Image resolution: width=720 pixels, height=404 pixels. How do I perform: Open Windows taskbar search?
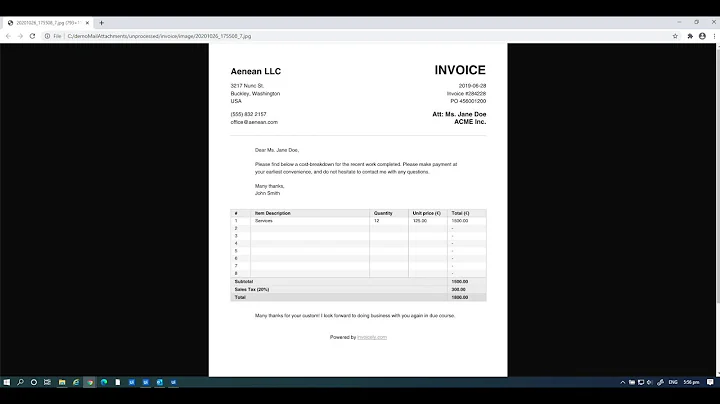pos(20,382)
